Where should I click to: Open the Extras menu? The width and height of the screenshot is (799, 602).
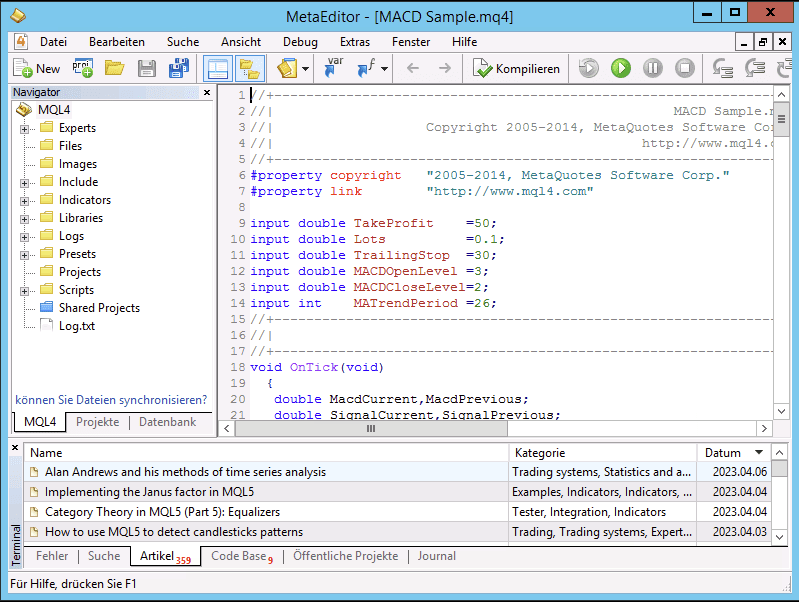355,42
